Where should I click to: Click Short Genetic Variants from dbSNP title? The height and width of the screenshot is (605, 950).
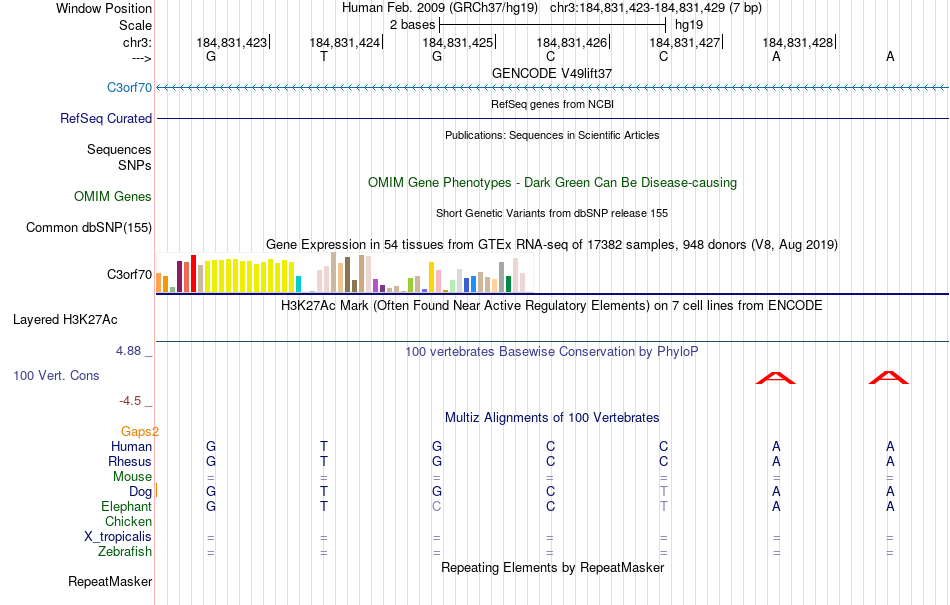click(x=552, y=213)
